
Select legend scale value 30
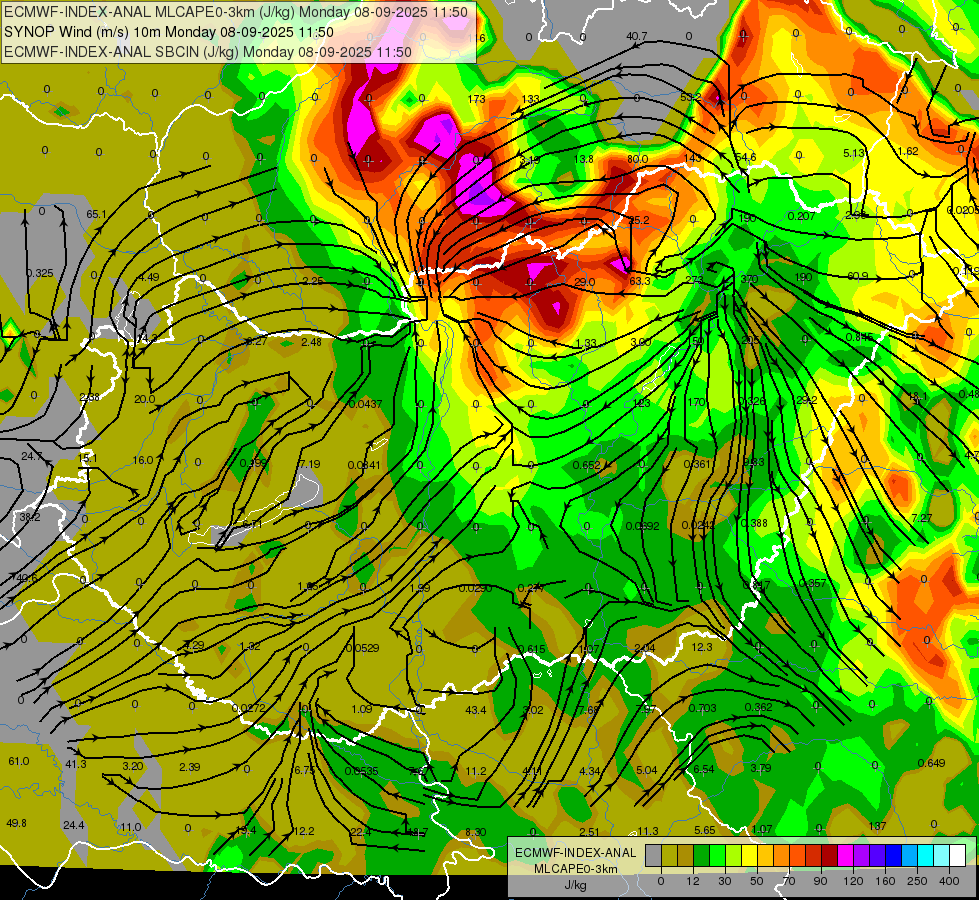[725, 881]
